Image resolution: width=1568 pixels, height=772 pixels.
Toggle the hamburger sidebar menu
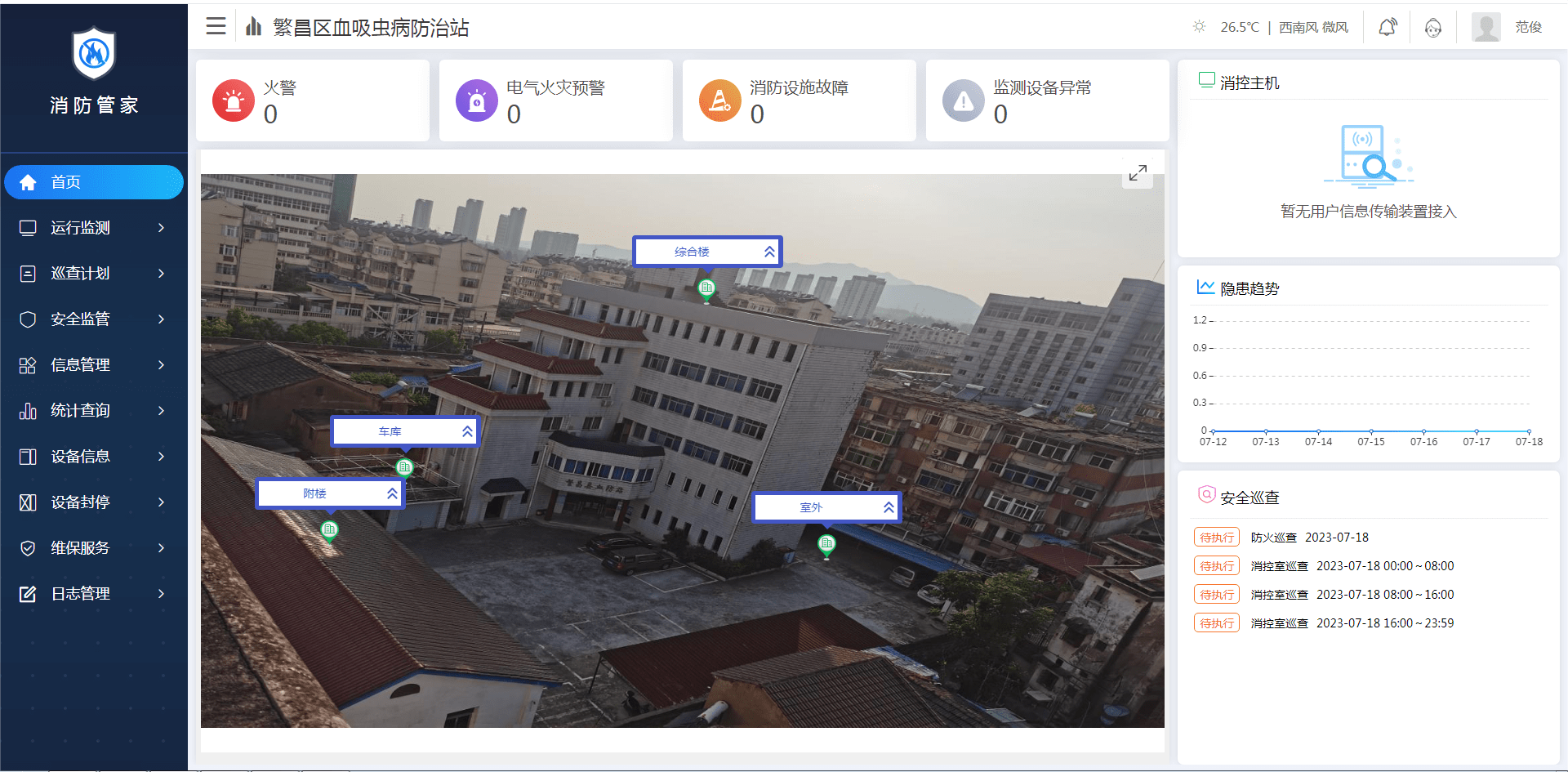[x=216, y=26]
